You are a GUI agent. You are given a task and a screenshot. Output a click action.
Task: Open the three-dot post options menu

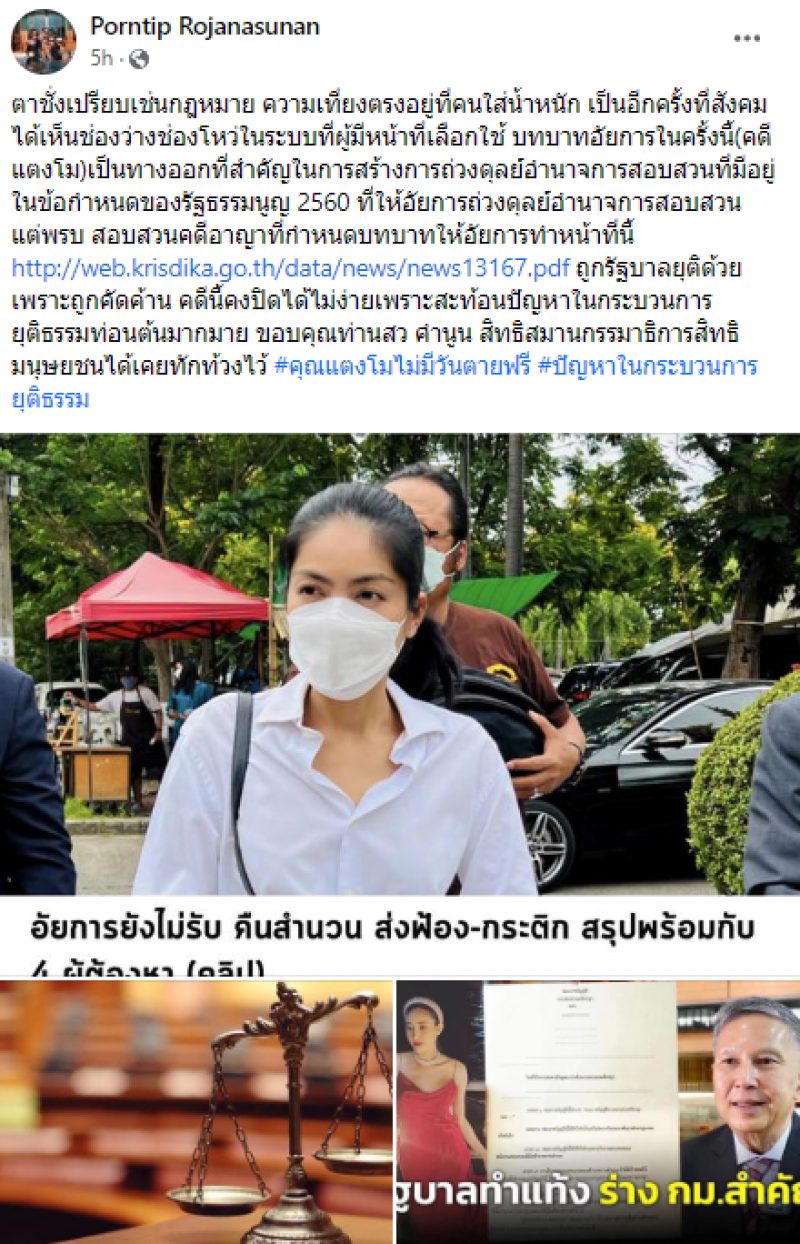(747, 39)
